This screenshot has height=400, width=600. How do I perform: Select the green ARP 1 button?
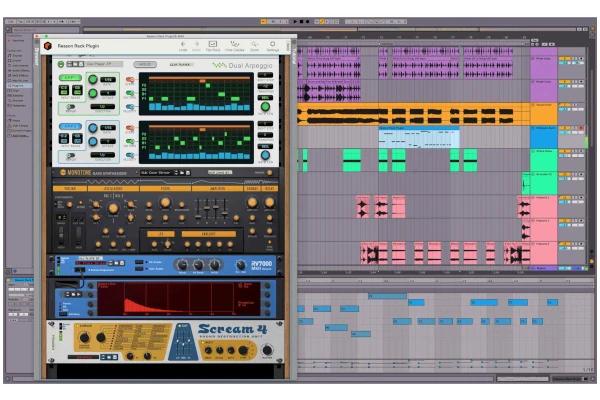tap(70, 78)
